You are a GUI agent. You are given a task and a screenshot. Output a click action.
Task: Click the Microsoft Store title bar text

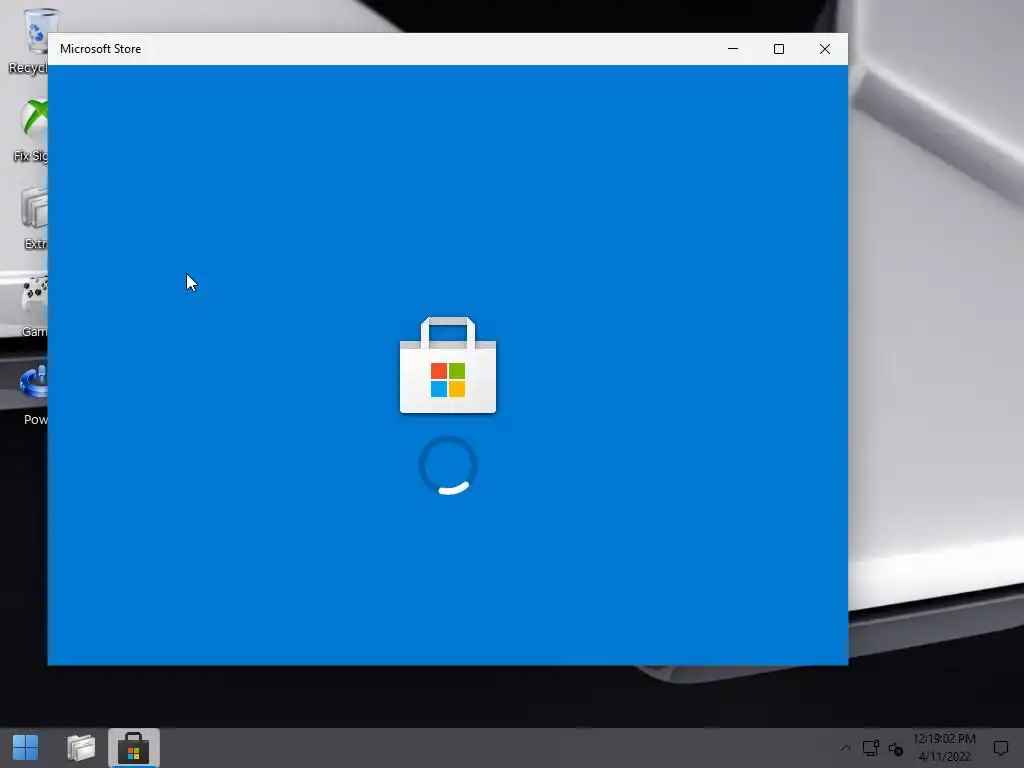101,49
